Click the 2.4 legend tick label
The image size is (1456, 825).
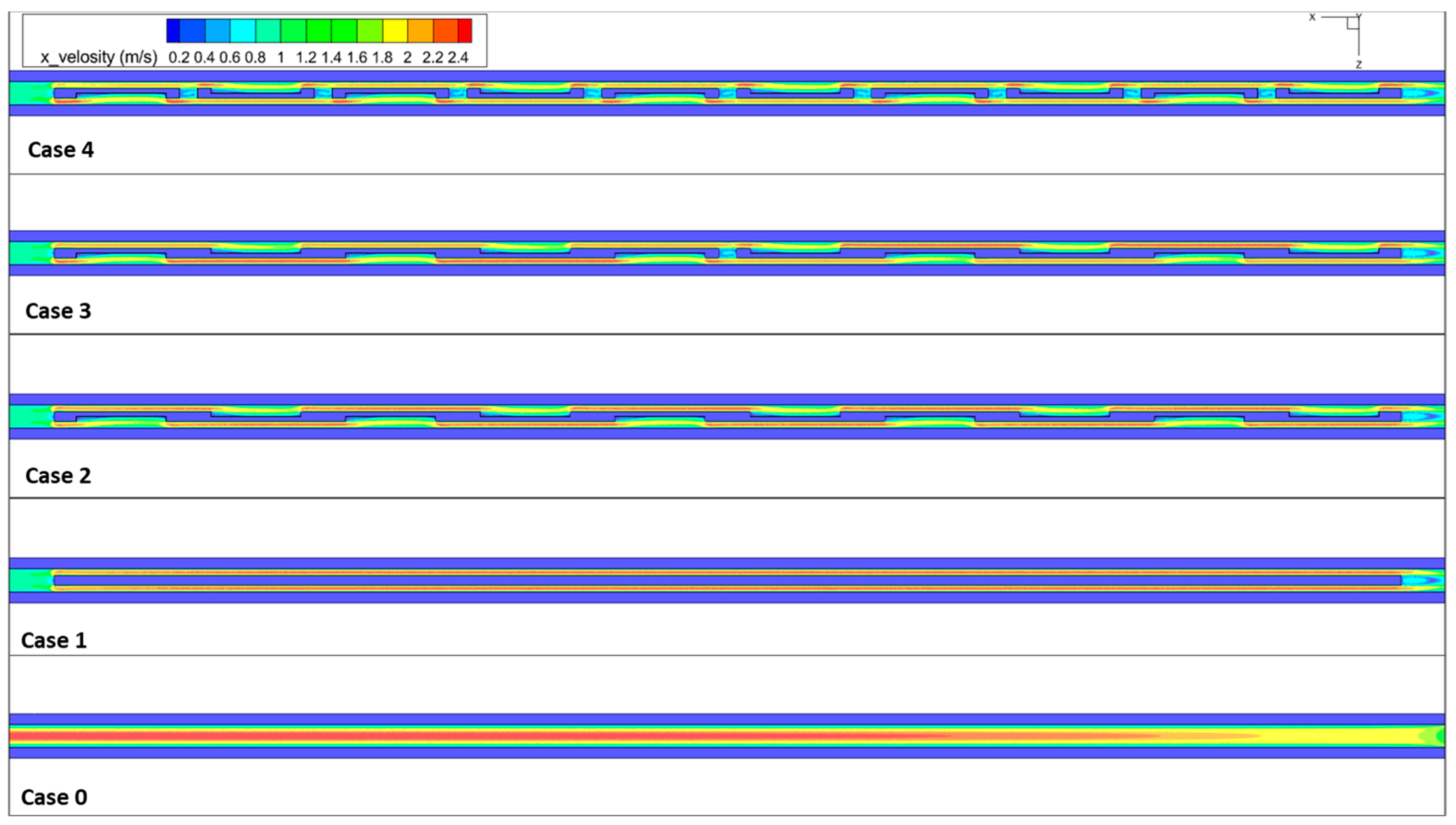[458, 57]
